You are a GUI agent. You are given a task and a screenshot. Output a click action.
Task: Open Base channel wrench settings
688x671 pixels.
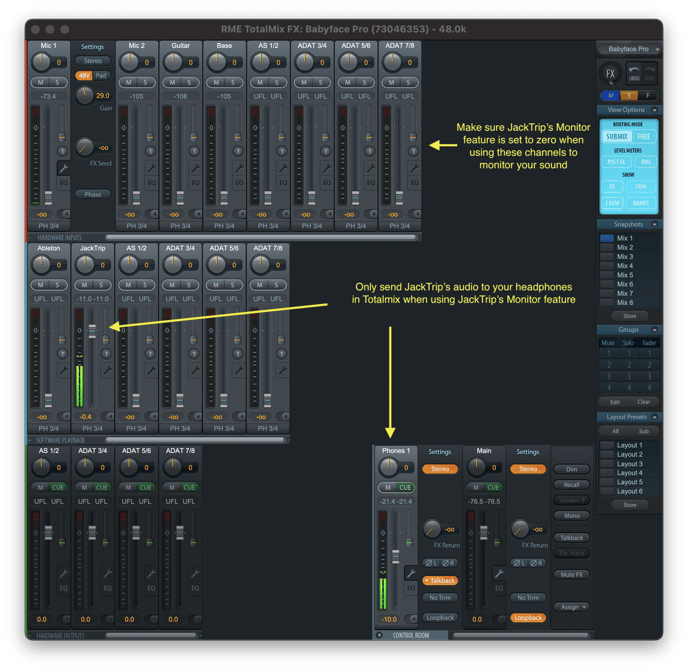tap(239, 167)
